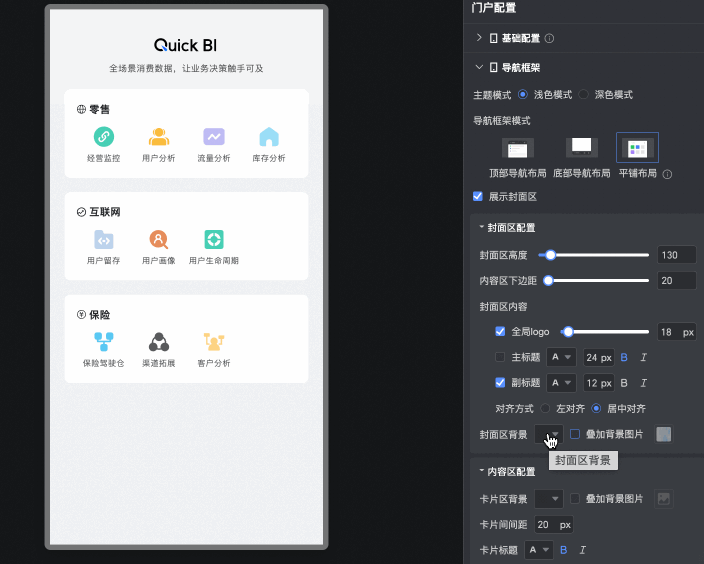Open the 流量分析 app icon
Image resolution: width=704 pixels, height=564 pixels.
pyautogui.click(x=214, y=137)
